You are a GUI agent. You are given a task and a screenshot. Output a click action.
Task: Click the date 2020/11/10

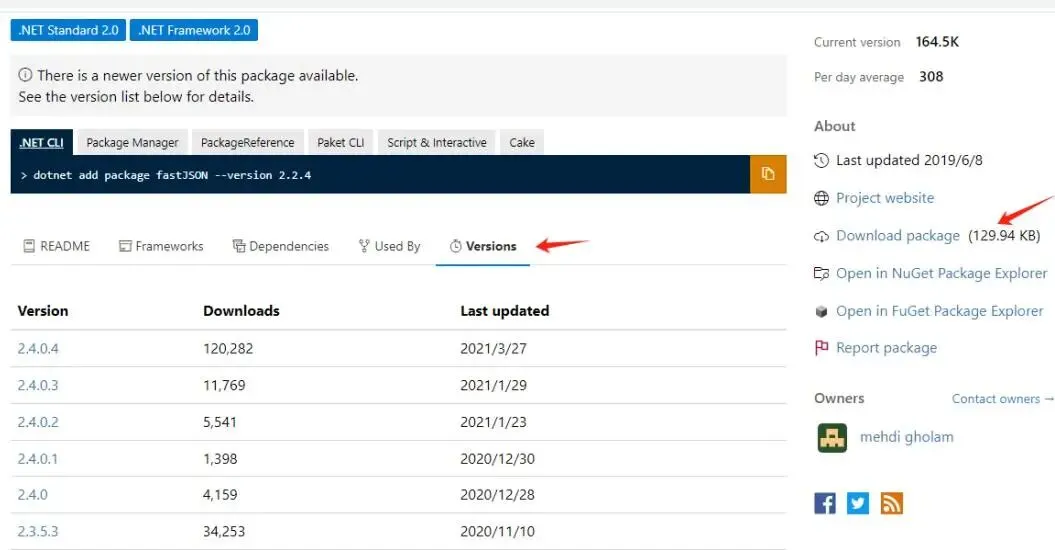pos(497,531)
